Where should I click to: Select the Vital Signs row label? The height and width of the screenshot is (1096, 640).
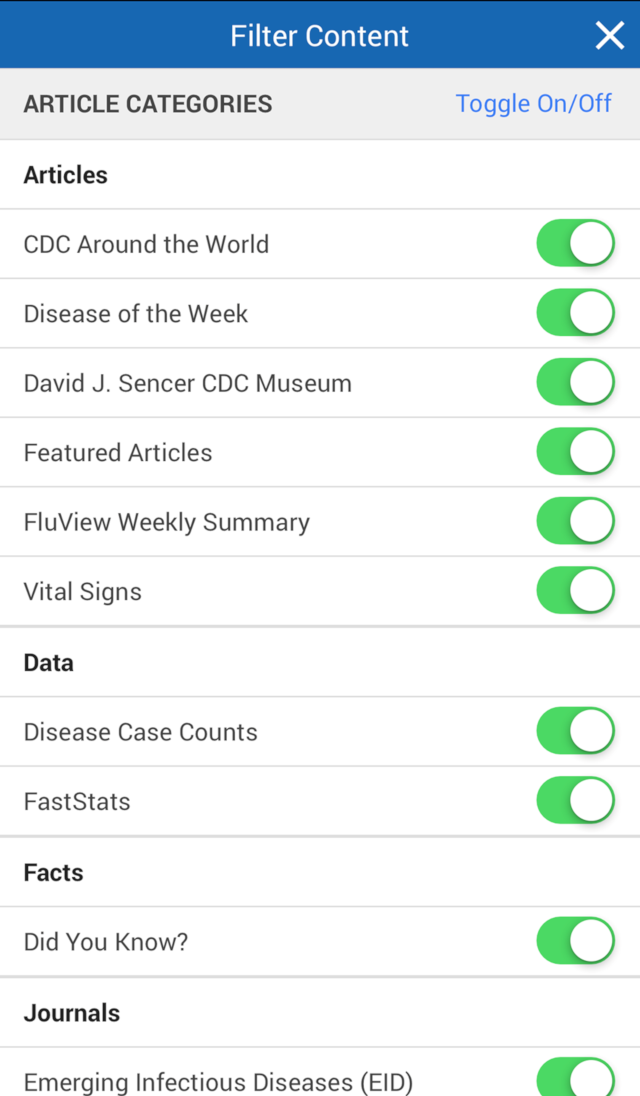(x=83, y=592)
